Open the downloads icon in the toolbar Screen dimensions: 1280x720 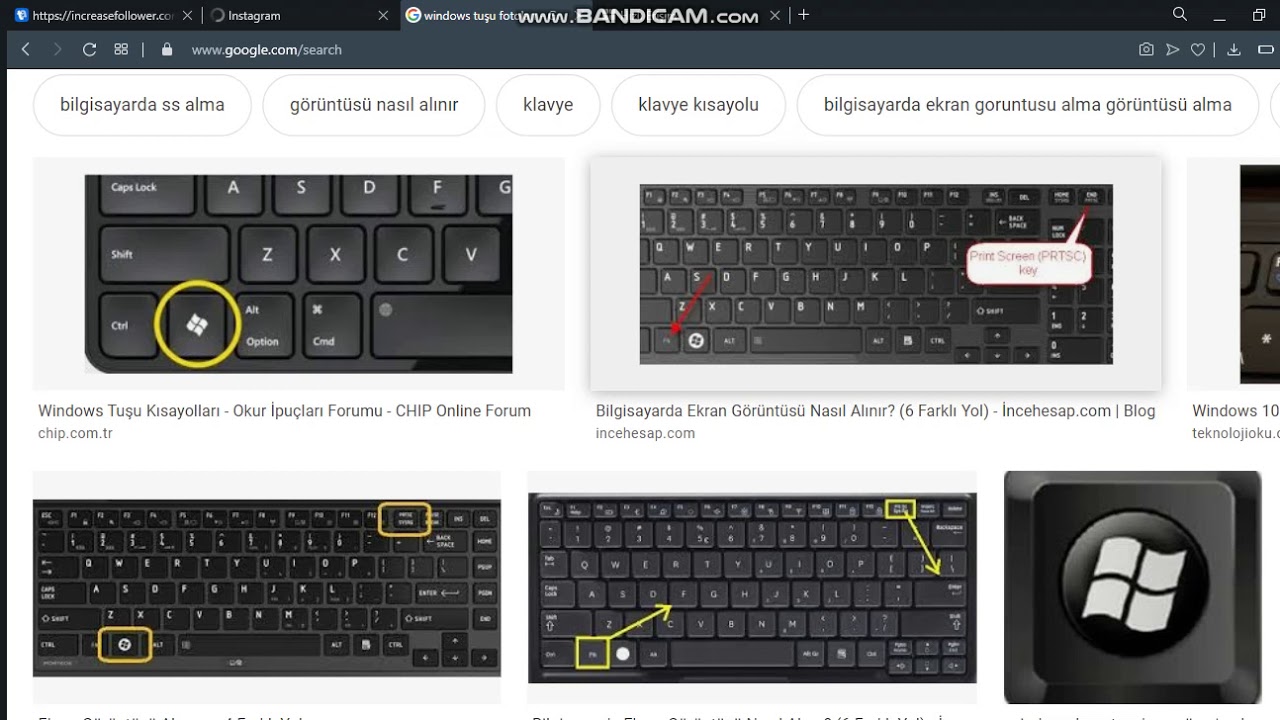click(x=1234, y=49)
